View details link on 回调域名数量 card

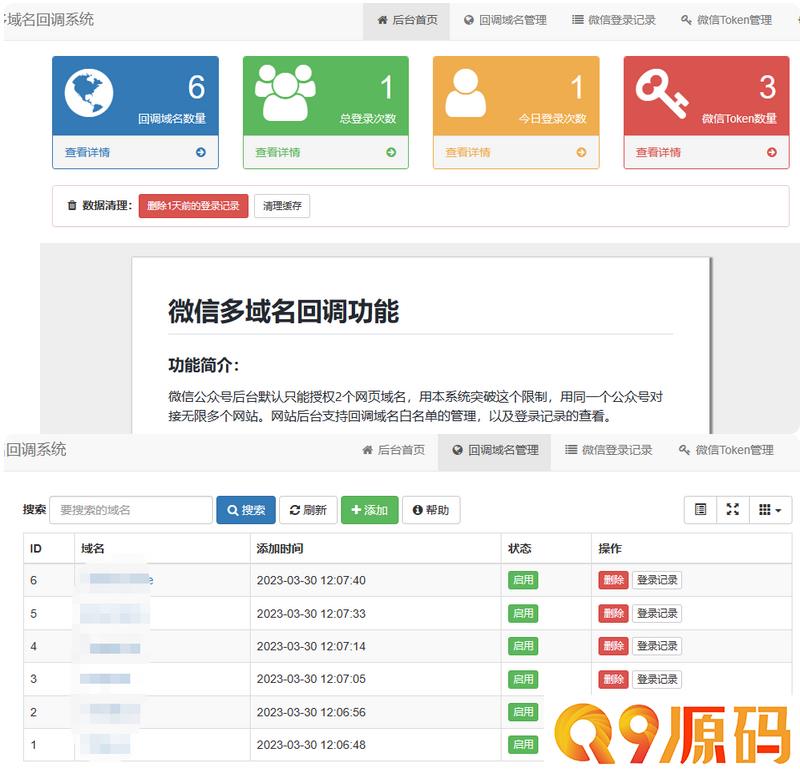click(x=87, y=152)
